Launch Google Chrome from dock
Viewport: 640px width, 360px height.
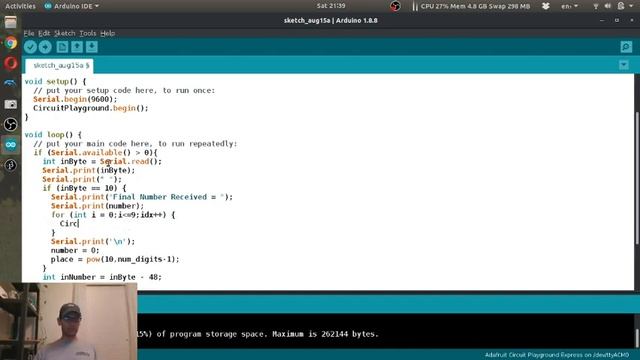tap(11, 43)
